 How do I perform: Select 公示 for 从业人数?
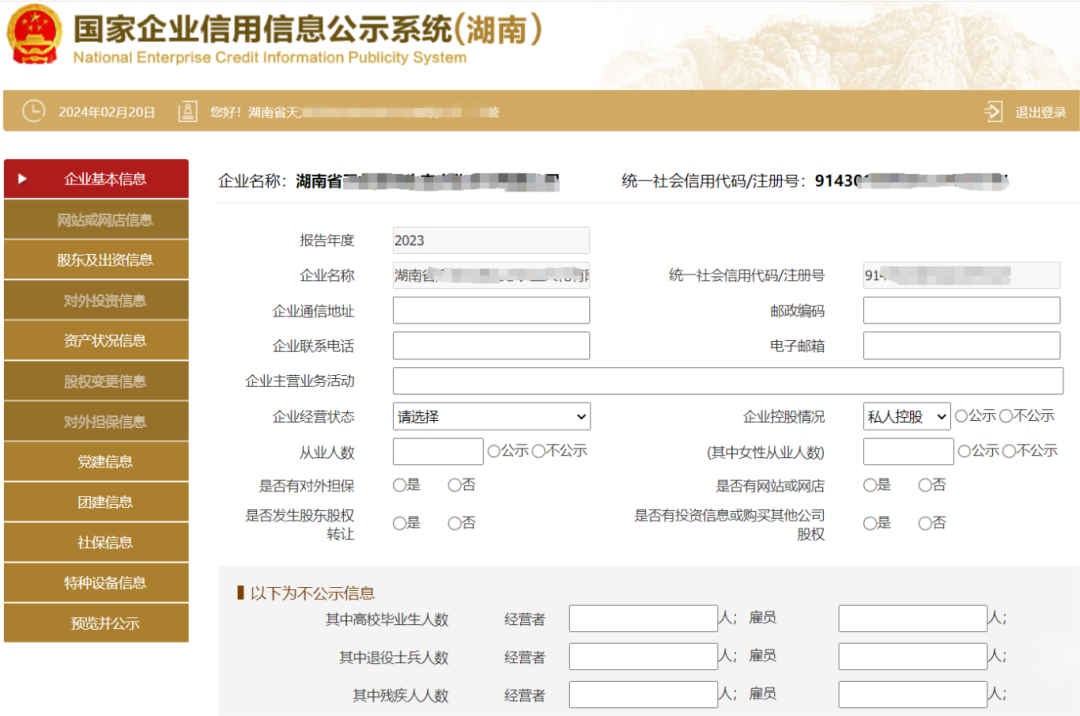click(x=494, y=451)
